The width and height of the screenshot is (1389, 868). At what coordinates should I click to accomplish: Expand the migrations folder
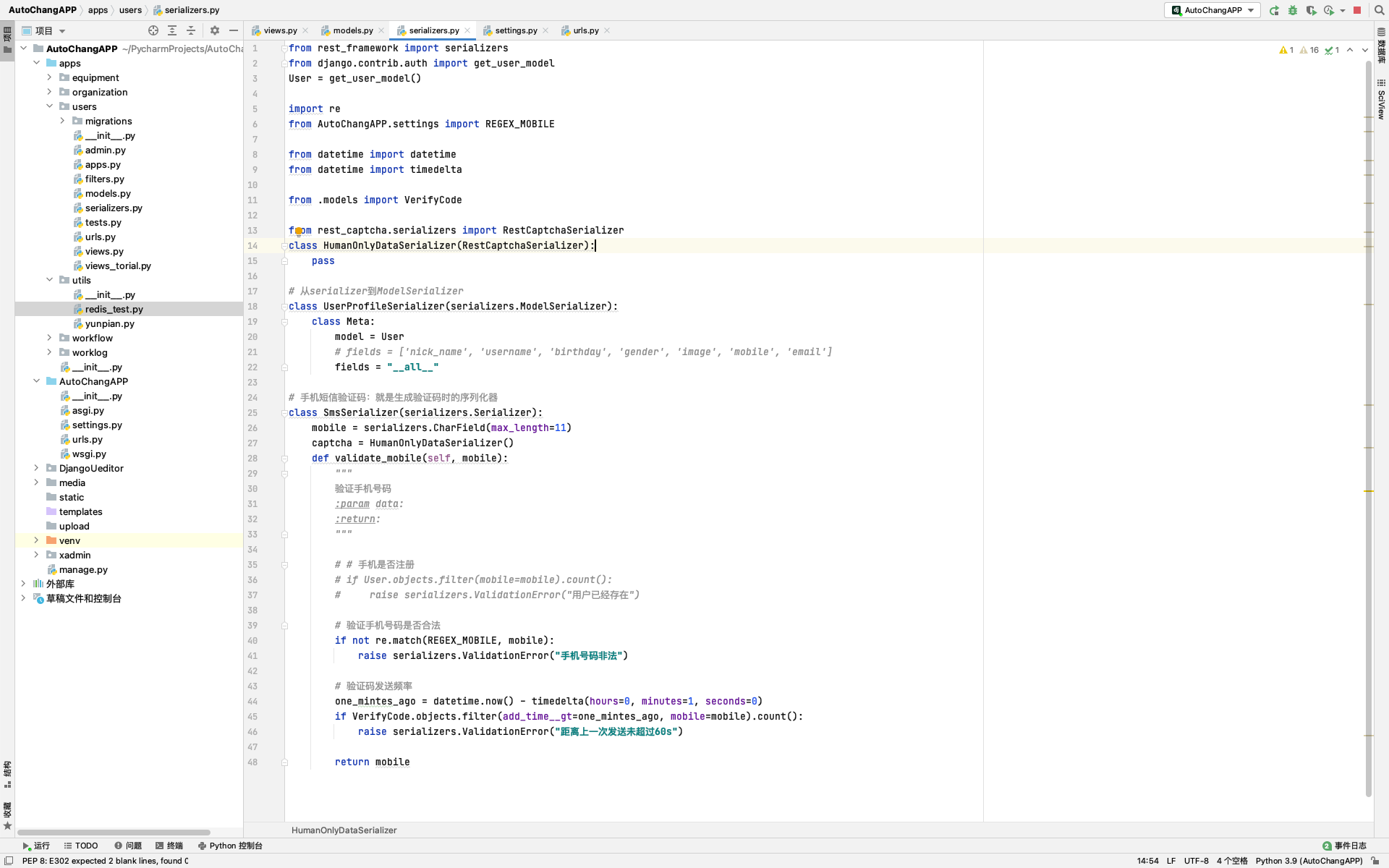point(63,121)
